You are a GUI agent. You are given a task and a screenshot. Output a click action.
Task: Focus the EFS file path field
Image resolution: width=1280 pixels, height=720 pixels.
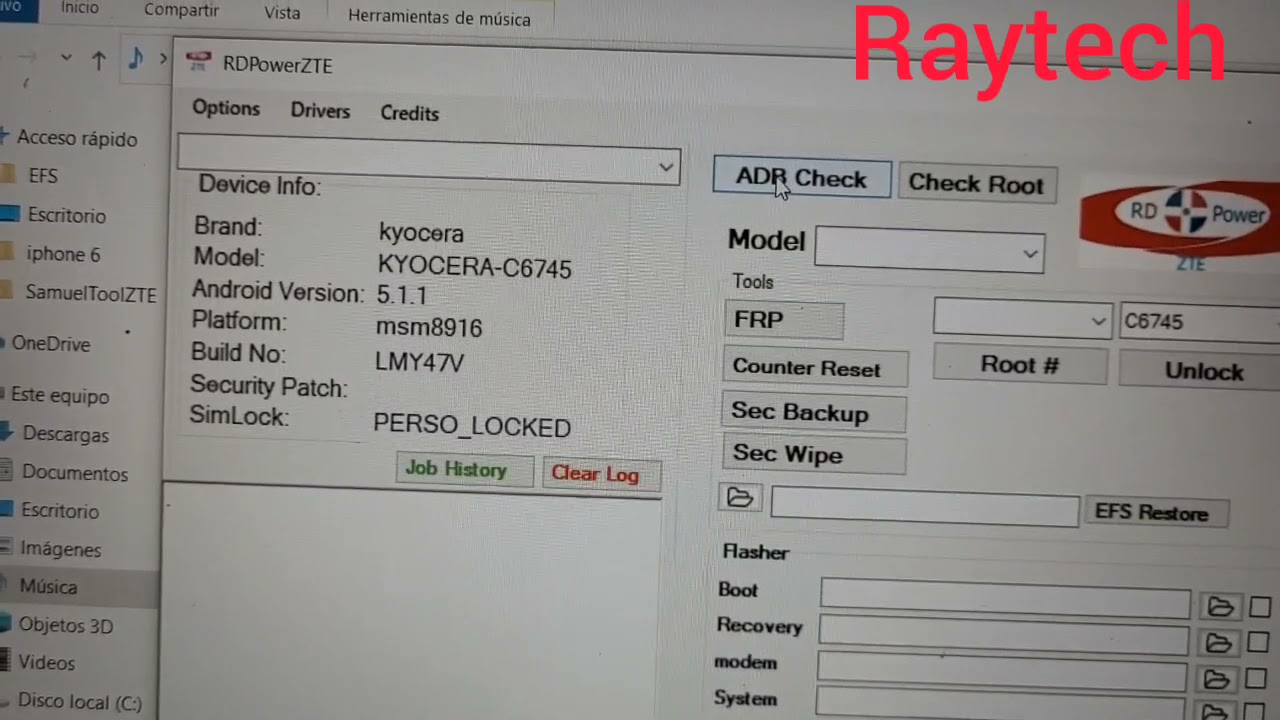point(925,506)
